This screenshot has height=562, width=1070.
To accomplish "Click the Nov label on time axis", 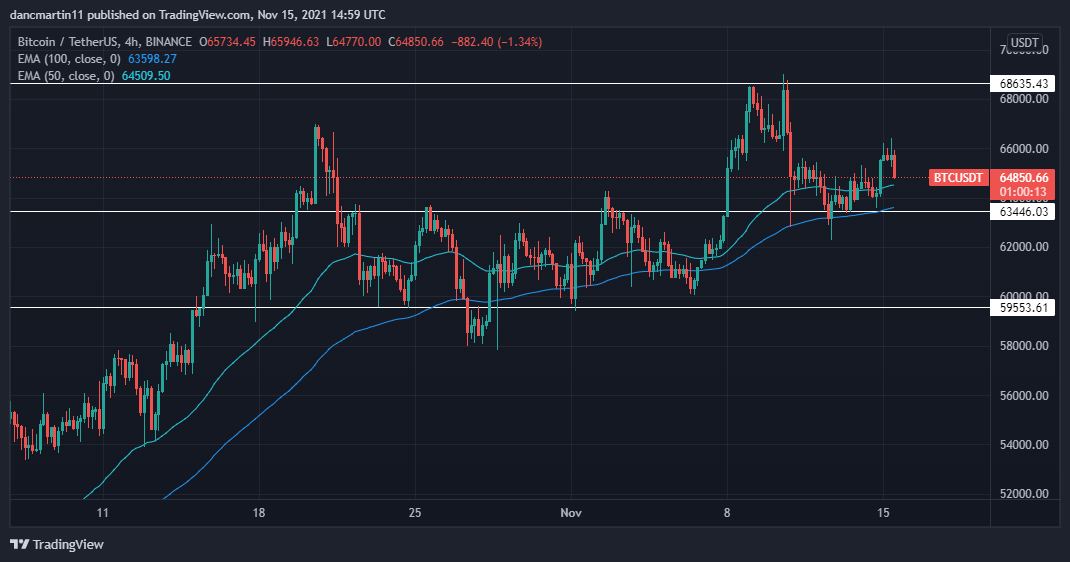I will click(x=570, y=512).
